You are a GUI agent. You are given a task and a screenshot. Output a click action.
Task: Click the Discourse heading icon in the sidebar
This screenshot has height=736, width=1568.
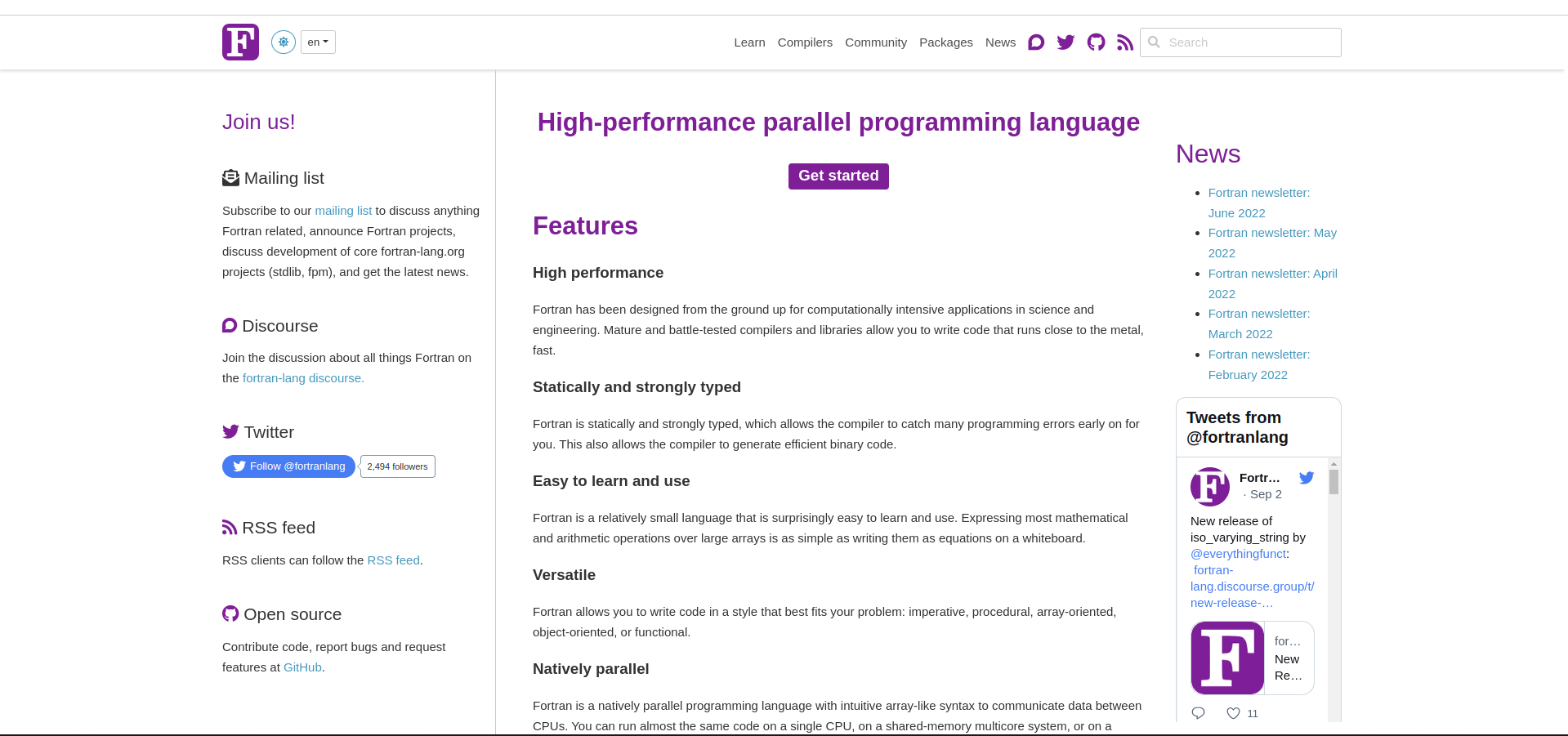click(230, 326)
